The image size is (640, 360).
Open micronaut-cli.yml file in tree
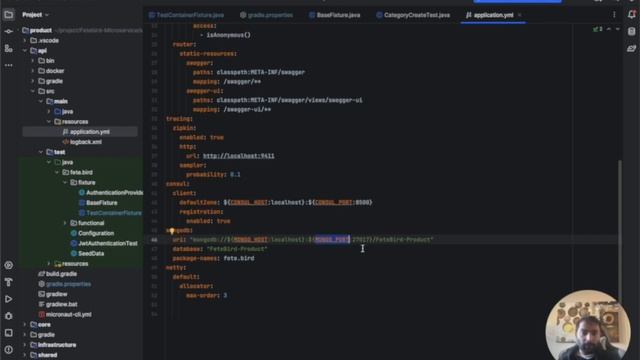[x=69, y=315]
